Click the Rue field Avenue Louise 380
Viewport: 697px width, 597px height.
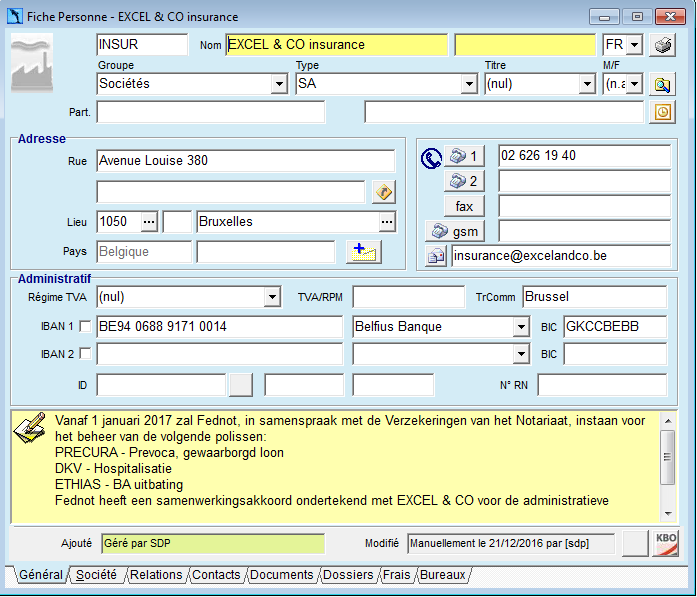coord(245,161)
